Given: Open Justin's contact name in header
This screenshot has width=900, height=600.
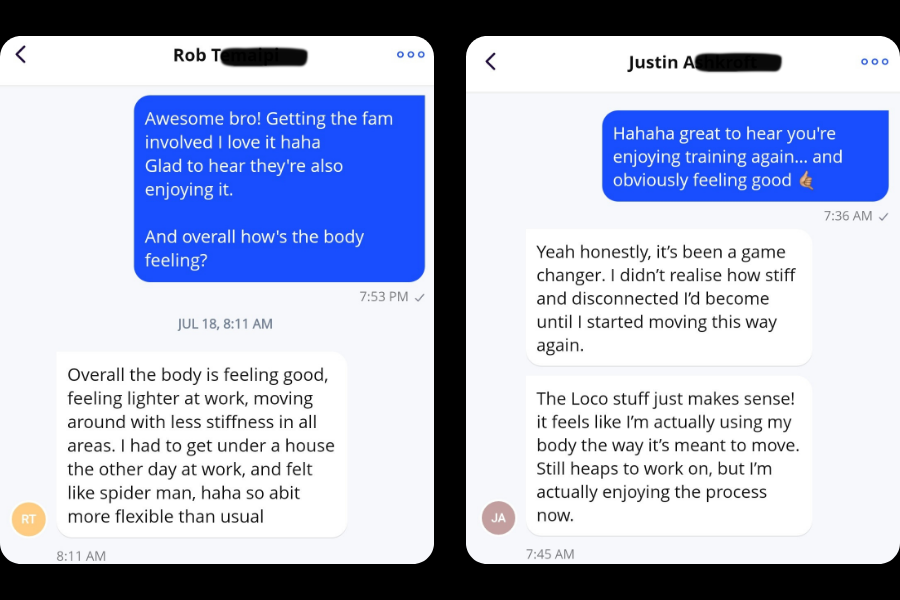Looking at the screenshot, I should 703,62.
